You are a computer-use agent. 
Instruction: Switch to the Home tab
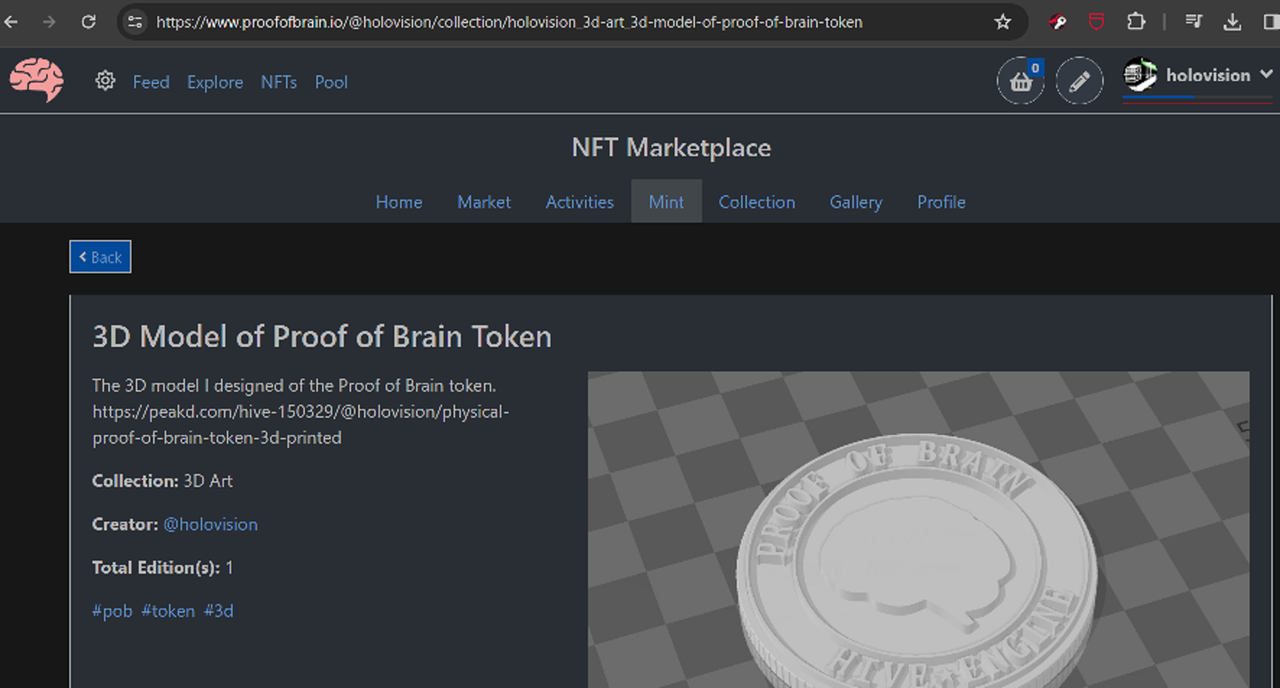[x=399, y=202]
